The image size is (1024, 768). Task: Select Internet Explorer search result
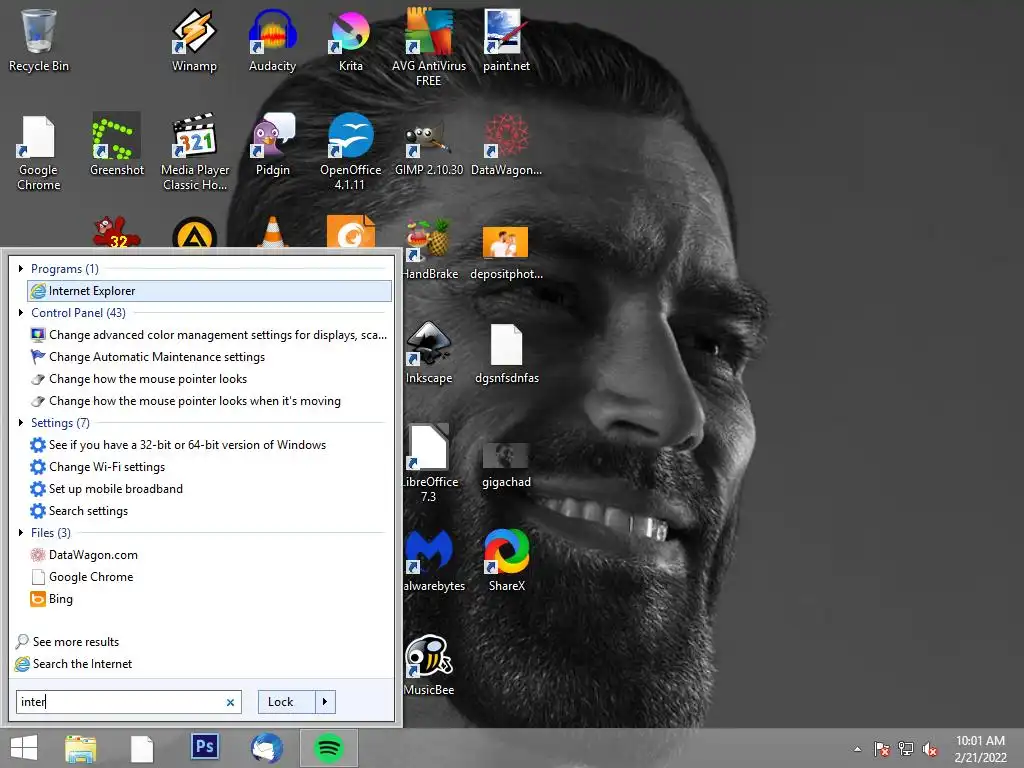[210, 291]
